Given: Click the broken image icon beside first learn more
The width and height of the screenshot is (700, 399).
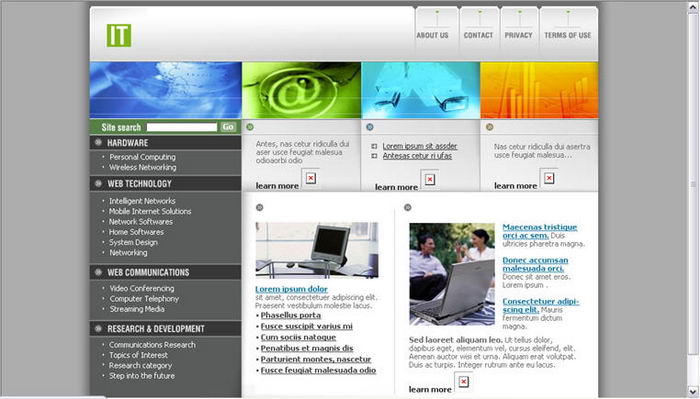Looking at the screenshot, I should click(311, 178).
